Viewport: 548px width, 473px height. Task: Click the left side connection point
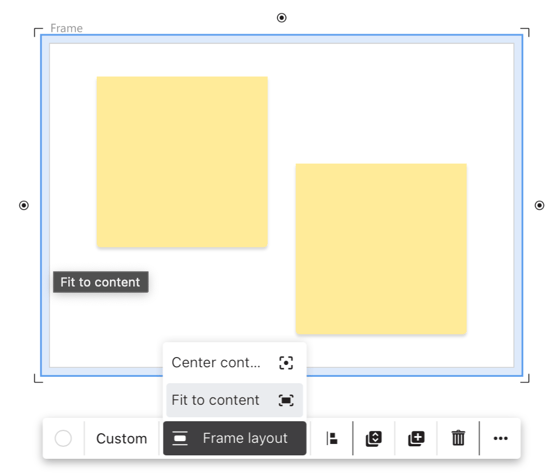point(24,205)
